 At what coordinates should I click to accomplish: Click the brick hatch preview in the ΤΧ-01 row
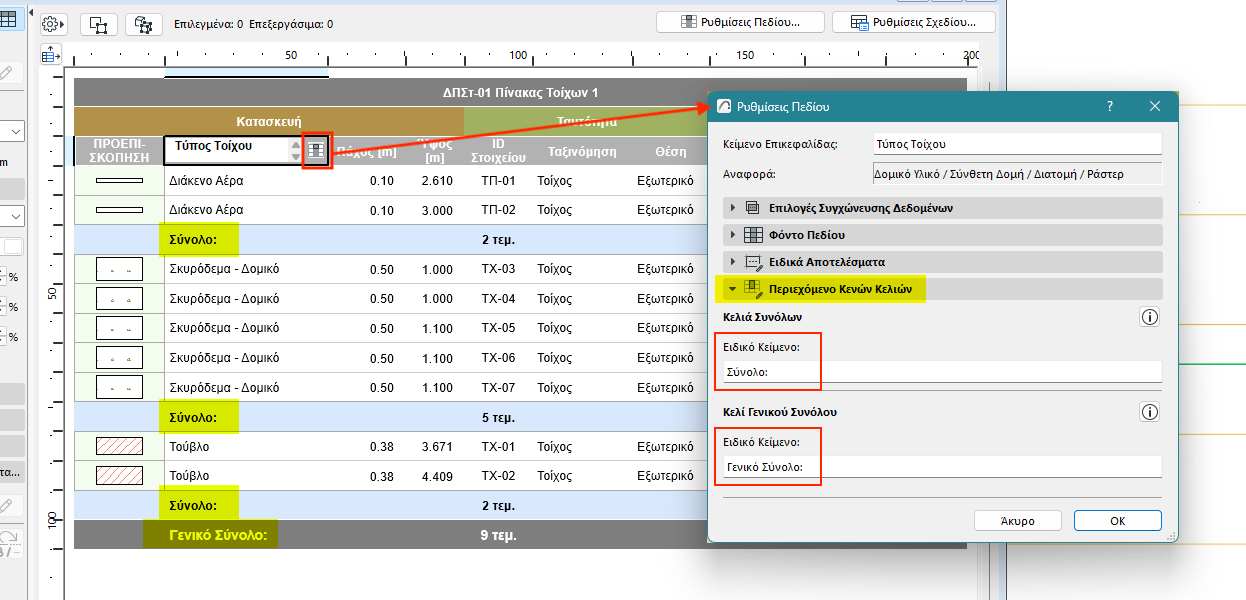(x=119, y=446)
